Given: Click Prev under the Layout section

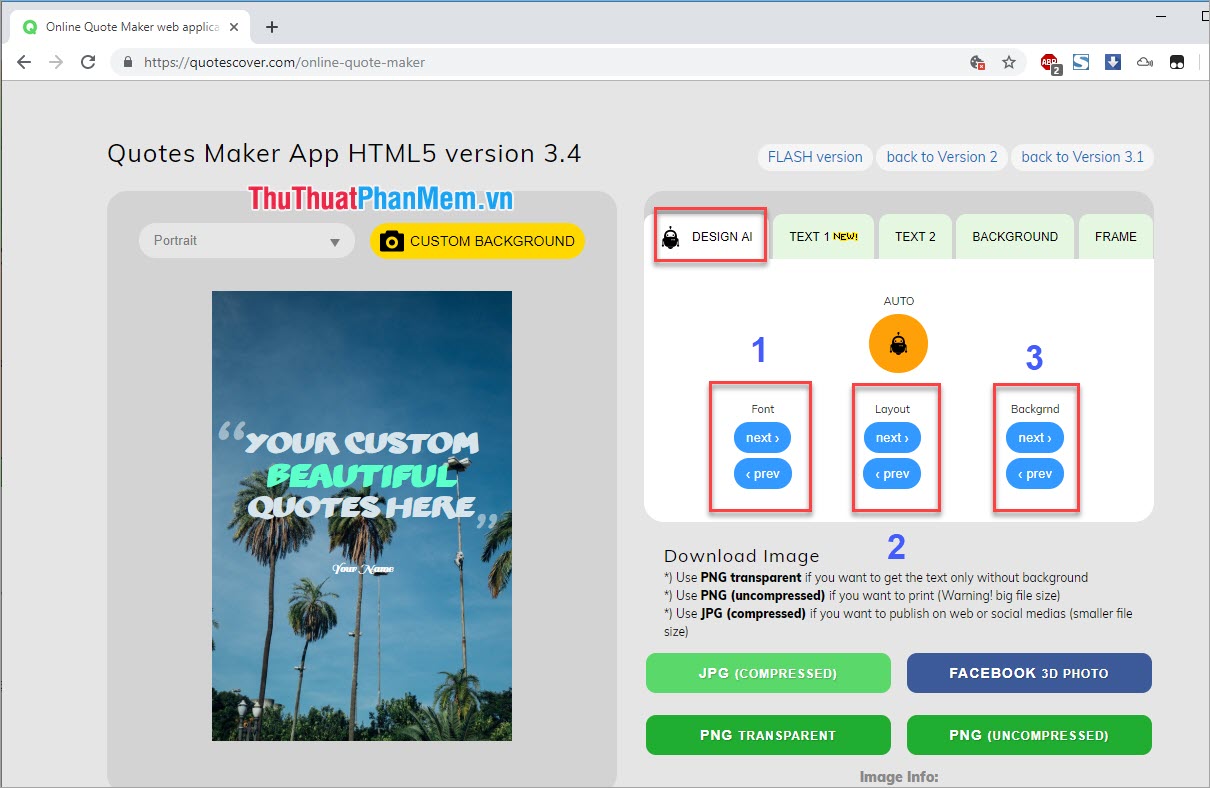Looking at the screenshot, I should tap(891, 473).
